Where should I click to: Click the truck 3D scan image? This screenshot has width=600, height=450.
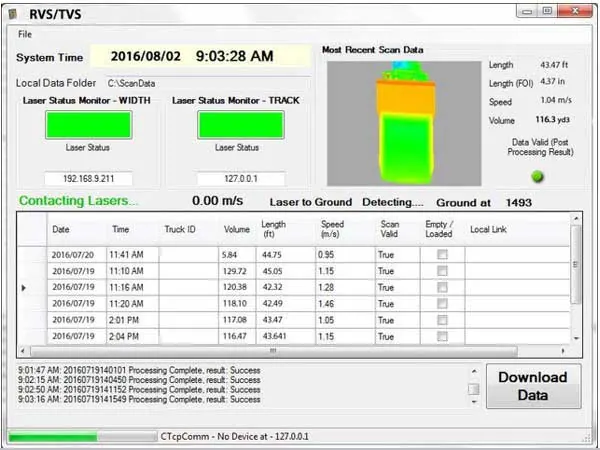click(x=404, y=124)
